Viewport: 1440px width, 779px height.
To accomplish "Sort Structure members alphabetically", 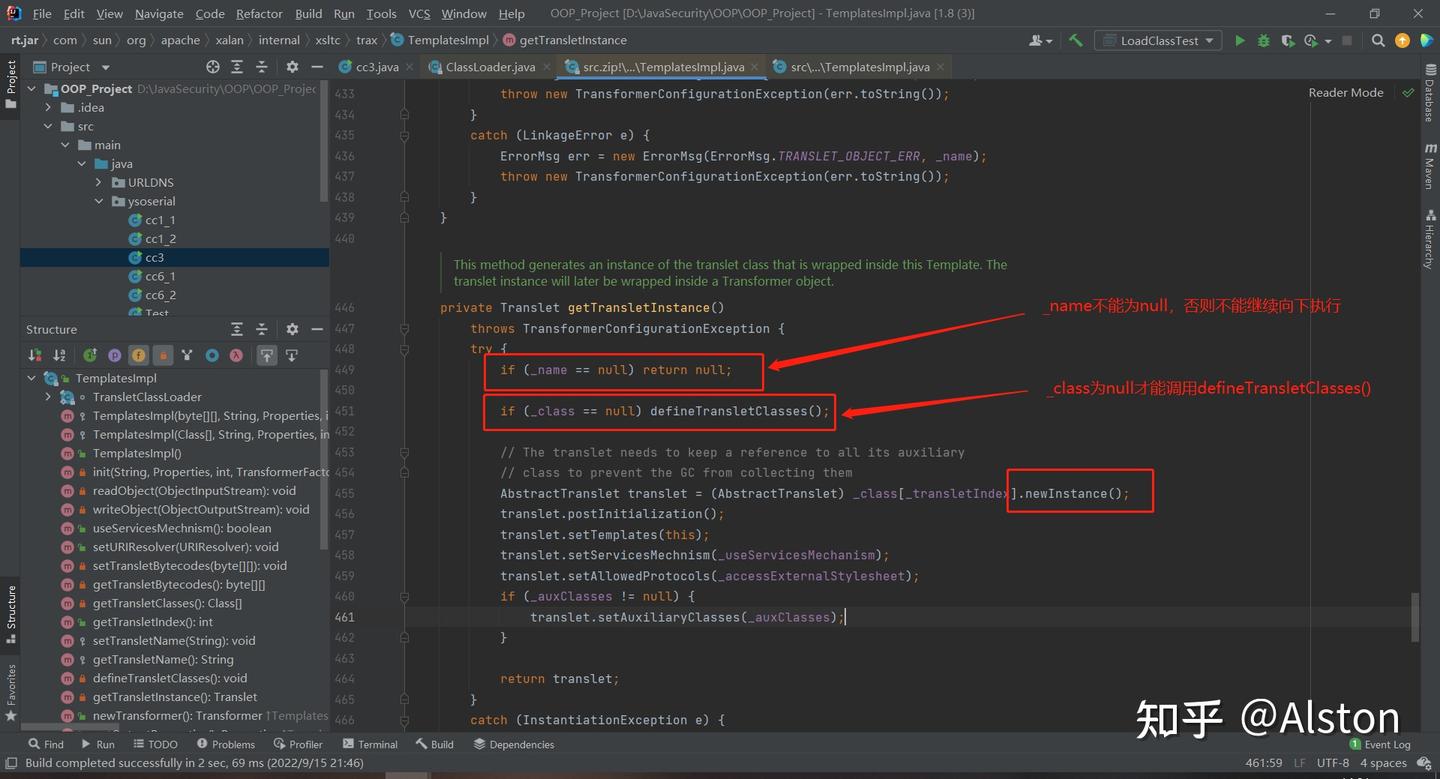I will click(59, 355).
